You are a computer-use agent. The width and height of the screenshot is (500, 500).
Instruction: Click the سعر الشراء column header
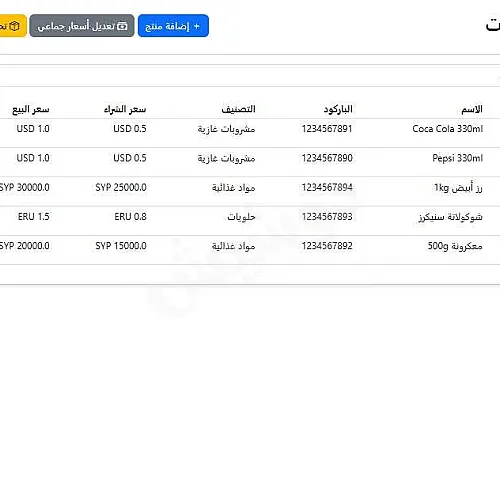pyautogui.click(x=125, y=109)
